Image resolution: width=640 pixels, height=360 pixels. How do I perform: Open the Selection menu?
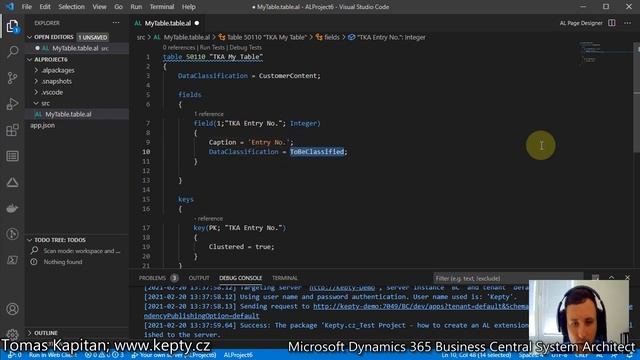(71, 7)
